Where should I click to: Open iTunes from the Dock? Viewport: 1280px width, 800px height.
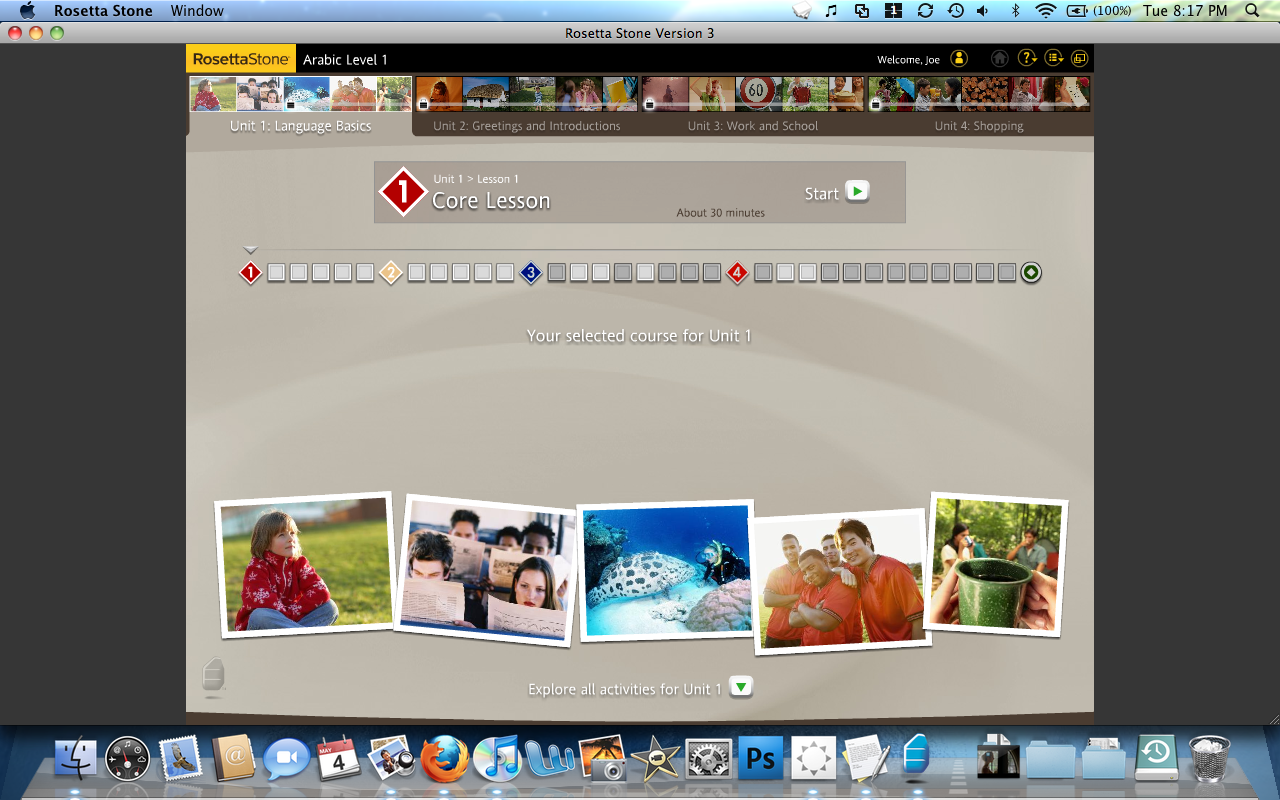pyautogui.click(x=497, y=759)
